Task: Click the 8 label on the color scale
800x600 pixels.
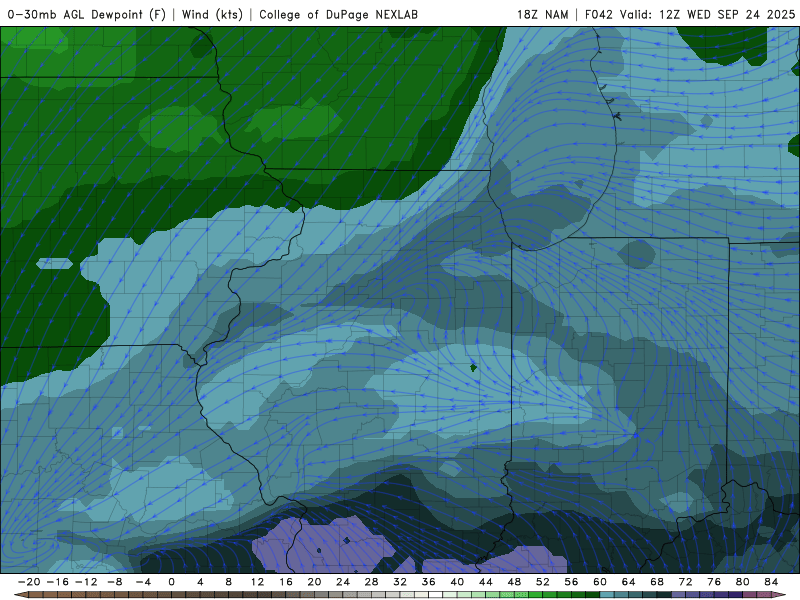Action: tap(229, 582)
